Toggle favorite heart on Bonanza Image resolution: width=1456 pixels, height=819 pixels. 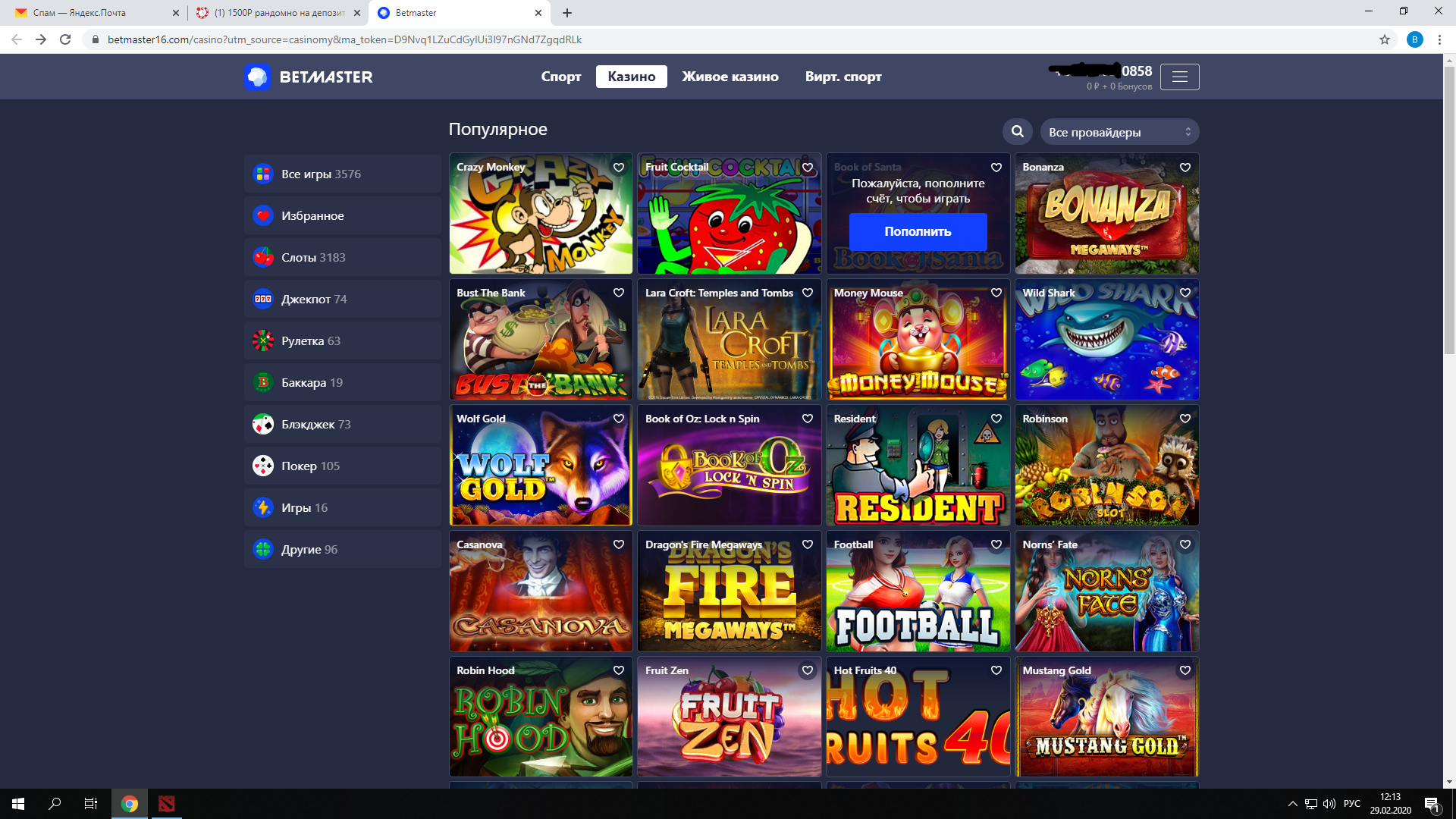pyautogui.click(x=1185, y=168)
